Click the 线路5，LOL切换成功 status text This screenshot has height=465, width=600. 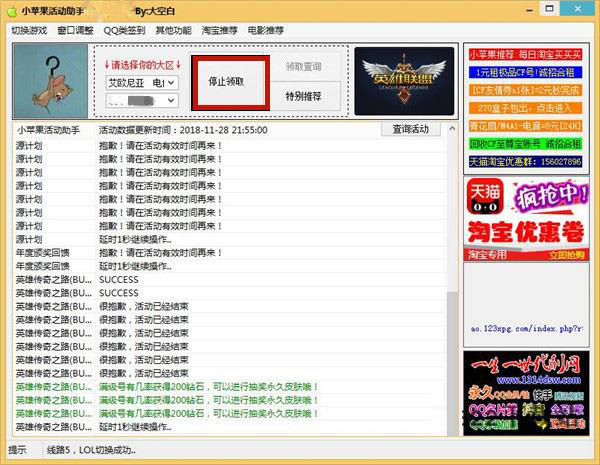click(91, 450)
